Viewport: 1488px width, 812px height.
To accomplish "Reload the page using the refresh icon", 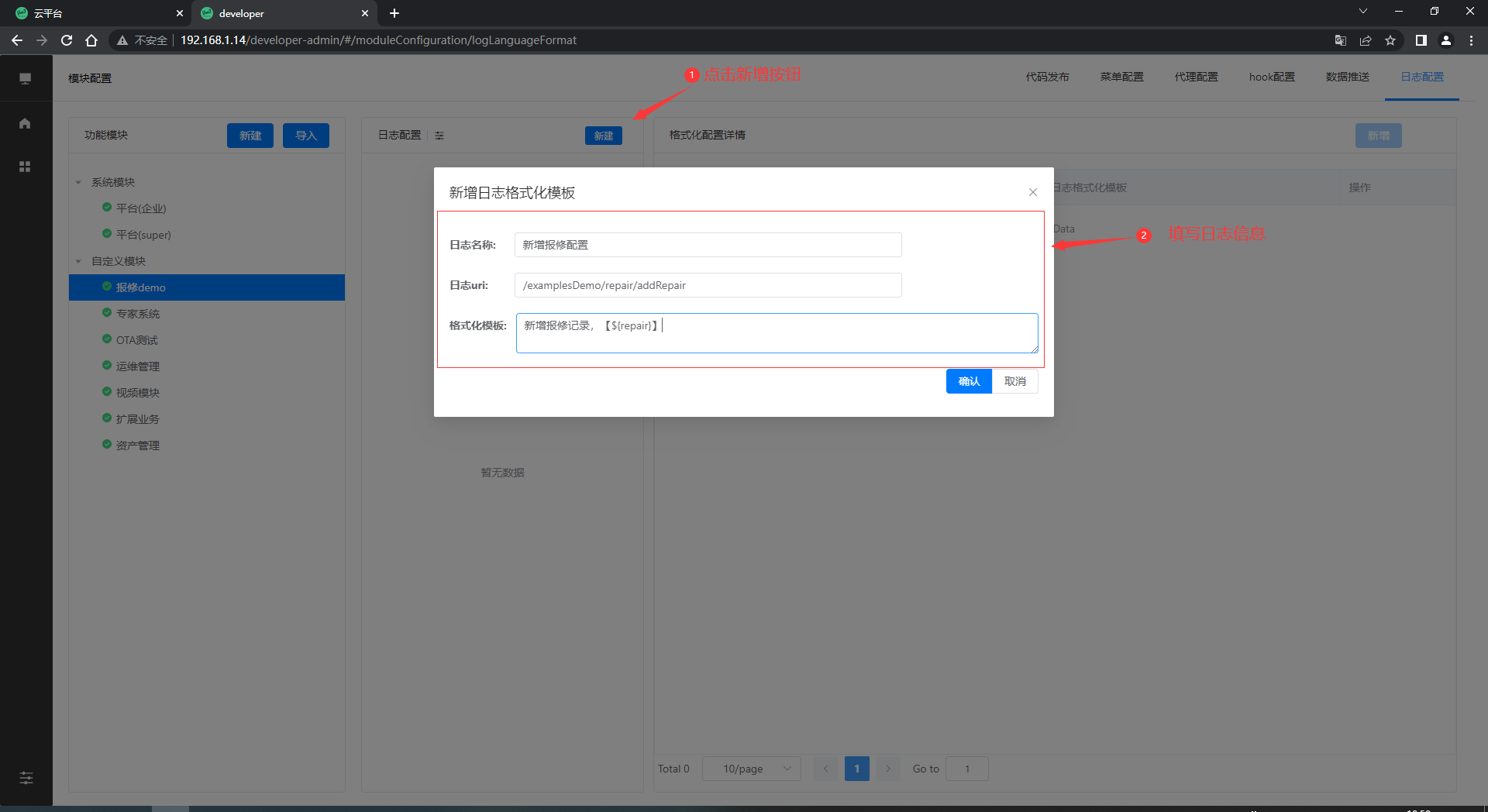I will tap(67, 40).
